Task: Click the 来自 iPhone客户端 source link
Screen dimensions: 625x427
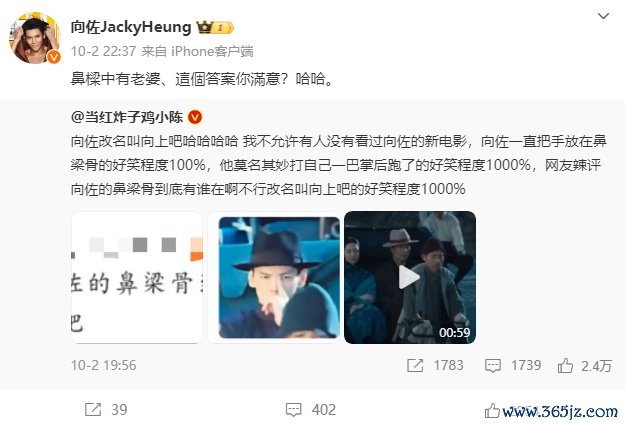Action: (197, 51)
